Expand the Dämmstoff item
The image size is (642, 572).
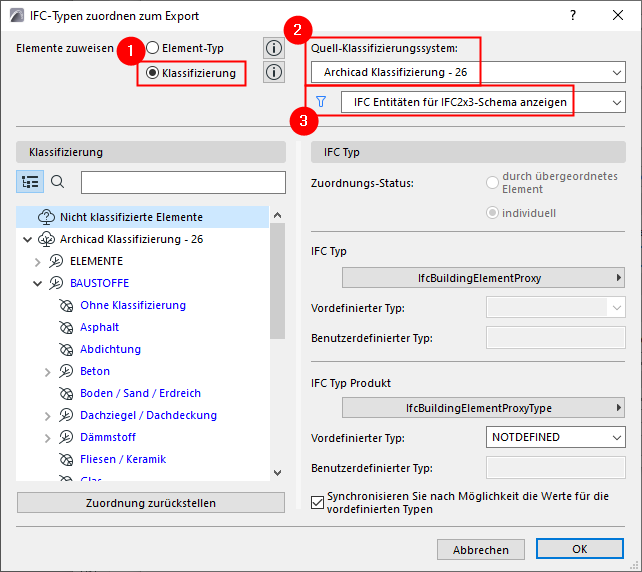[x=47, y=438]
